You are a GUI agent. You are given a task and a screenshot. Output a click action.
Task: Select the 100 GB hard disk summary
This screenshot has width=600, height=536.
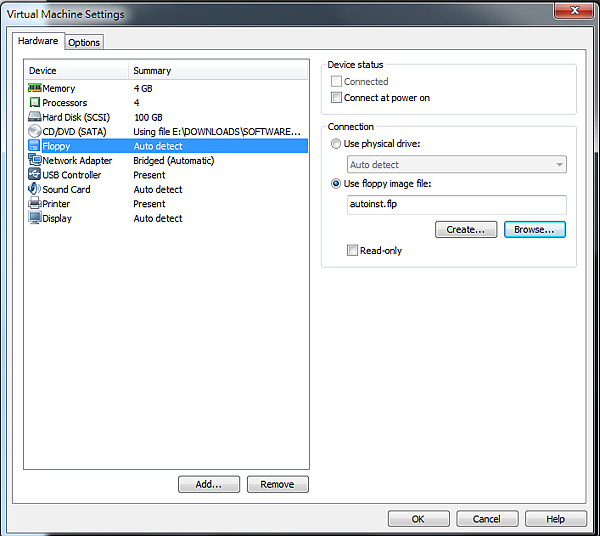pos(148,117)
